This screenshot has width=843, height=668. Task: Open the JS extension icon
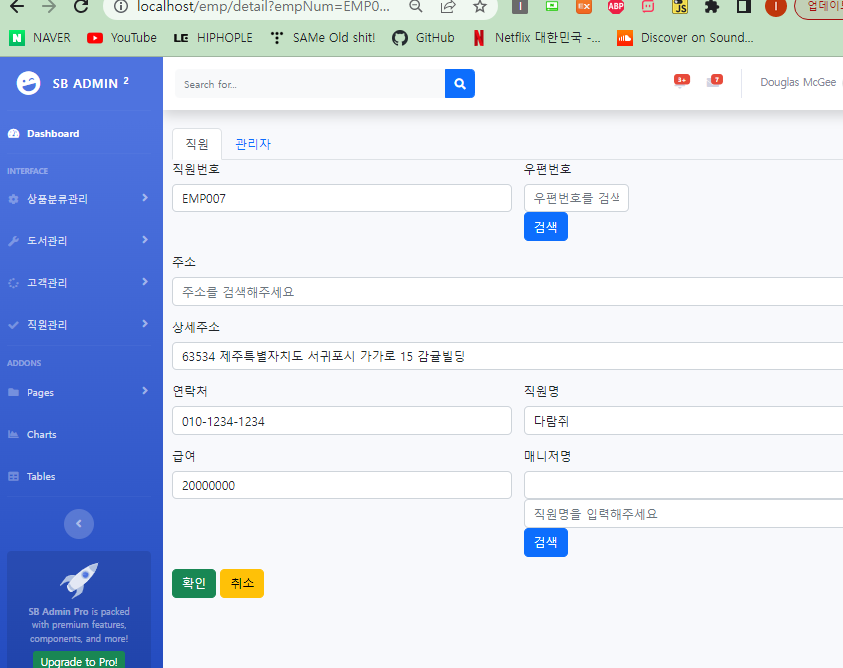coord(680,6)
